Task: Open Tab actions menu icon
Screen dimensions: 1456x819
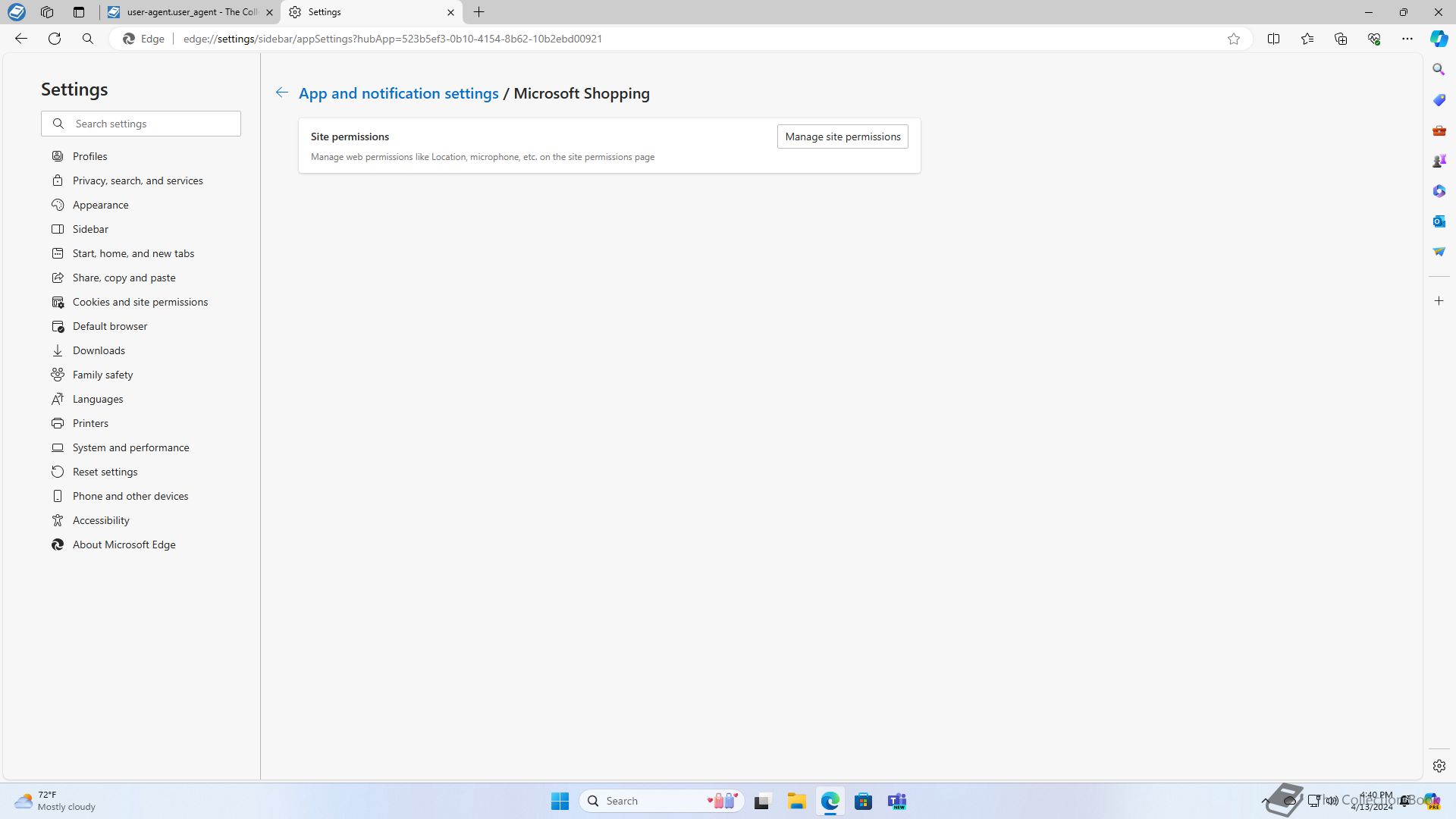Action: pyautogui.click(x=79, y=12)
